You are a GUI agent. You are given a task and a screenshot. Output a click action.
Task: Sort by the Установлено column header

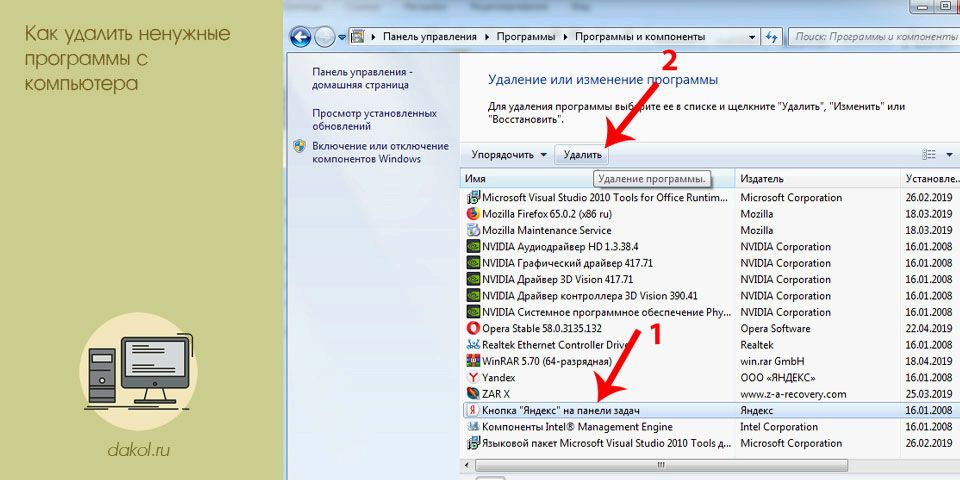pyautogui.click(x=931, y=179)
